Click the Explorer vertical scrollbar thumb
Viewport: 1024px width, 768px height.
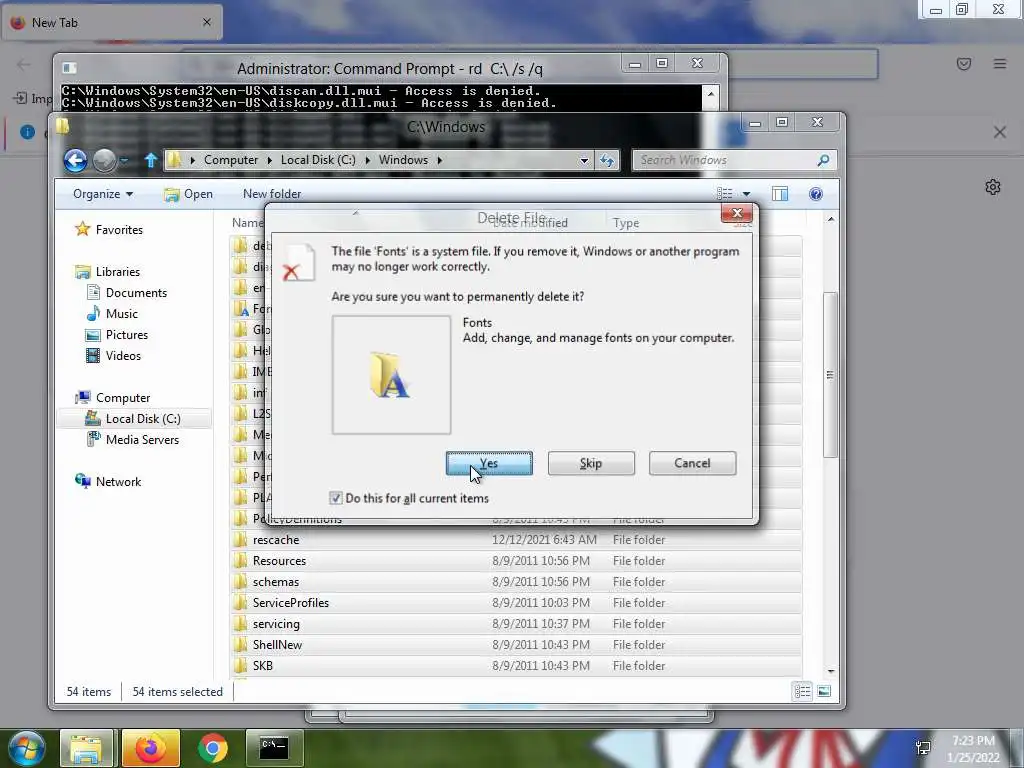pyautogui.click(x=830, y=375)
